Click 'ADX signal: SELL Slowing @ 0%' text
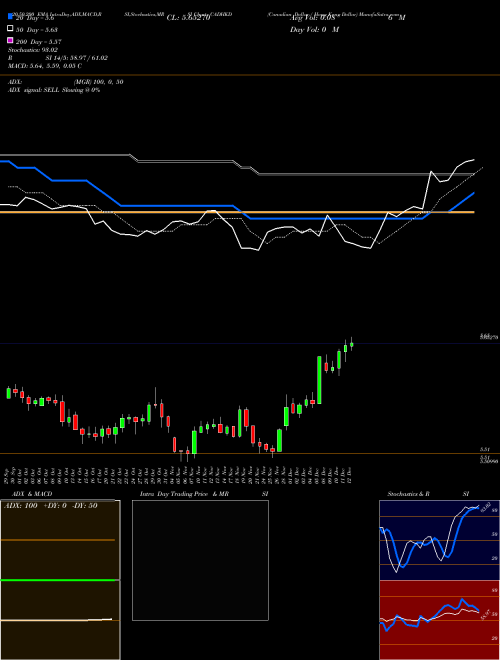Viewport: 500px width, 660px height. pos(54,90)
